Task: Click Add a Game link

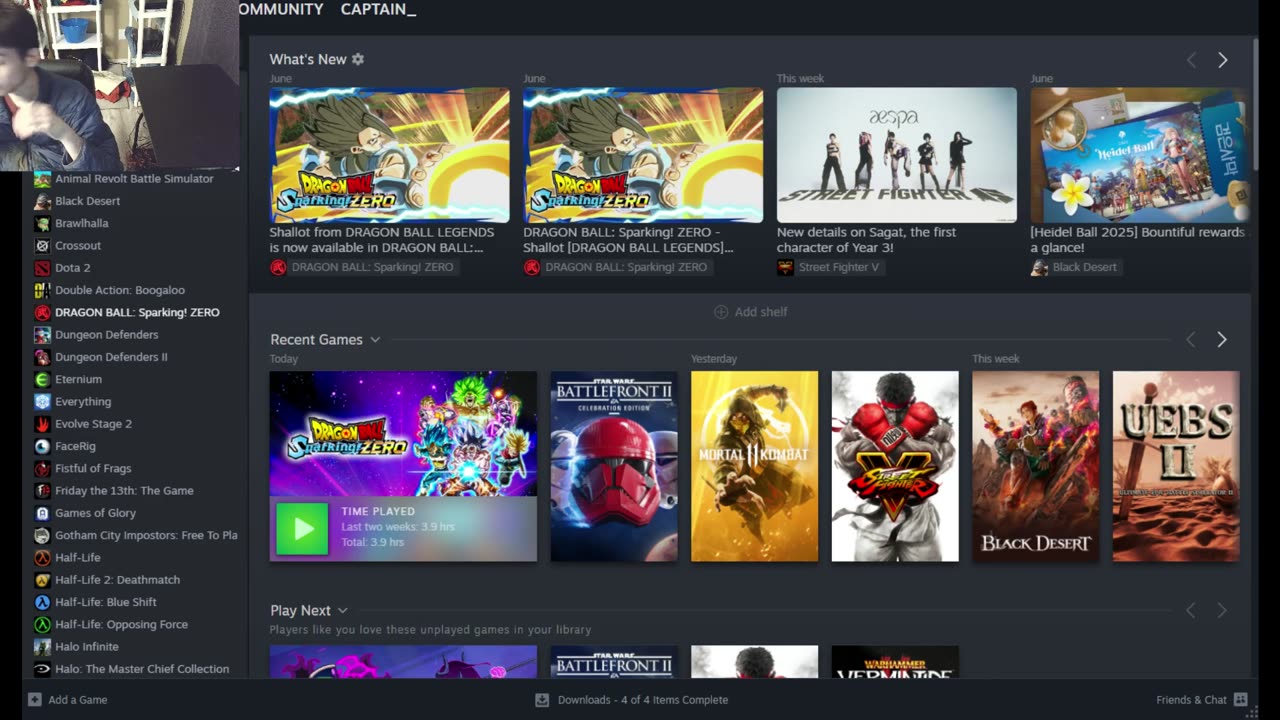Action: point(78,700)
